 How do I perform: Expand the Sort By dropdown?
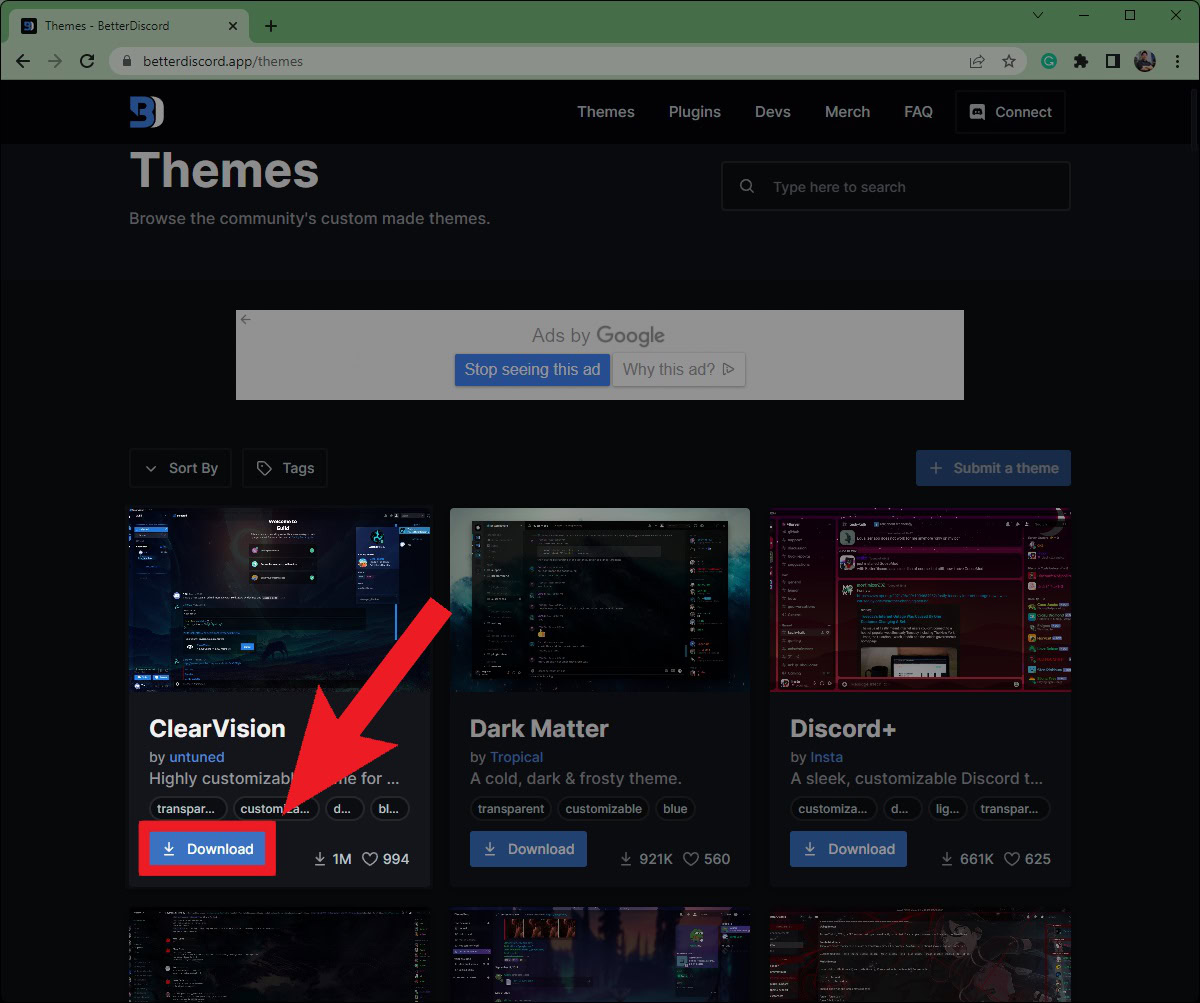pos(181,468)
